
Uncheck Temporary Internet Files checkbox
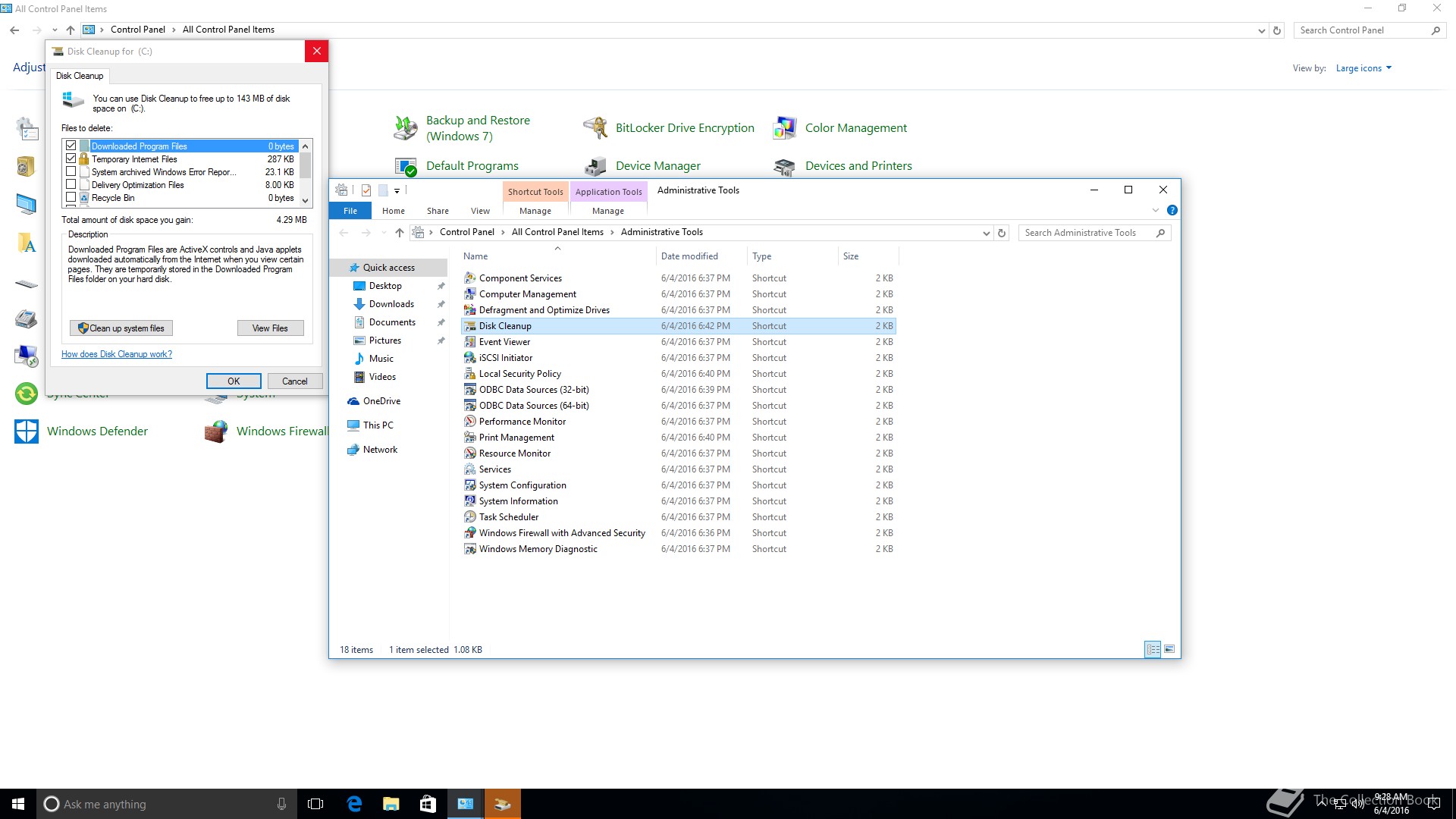click(x=71, y=158)
